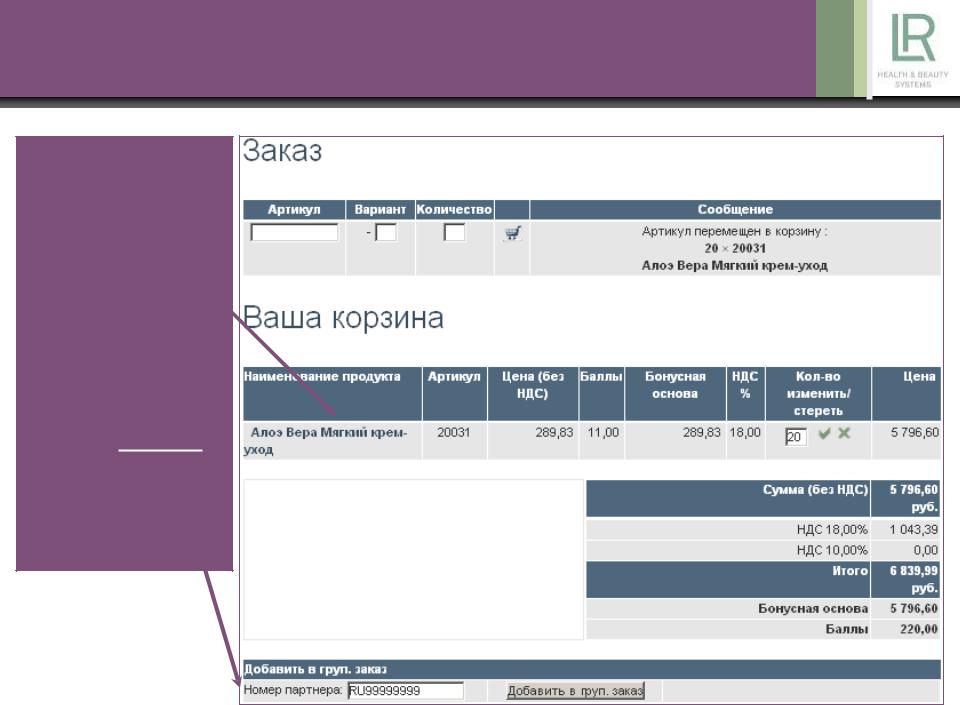
Task: Click the Добавить в груп. заказ section header
Action: (591, 669)
